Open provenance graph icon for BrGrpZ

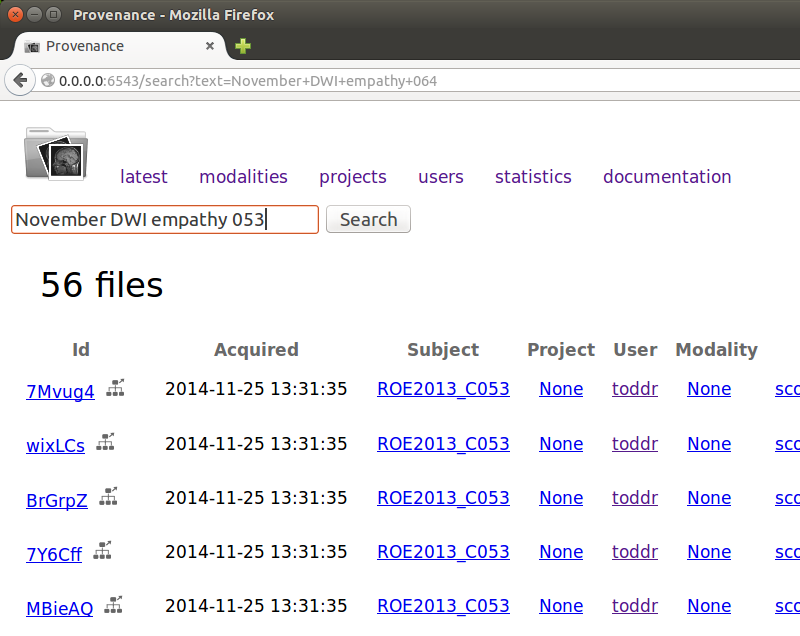click(x=108, y=496)
